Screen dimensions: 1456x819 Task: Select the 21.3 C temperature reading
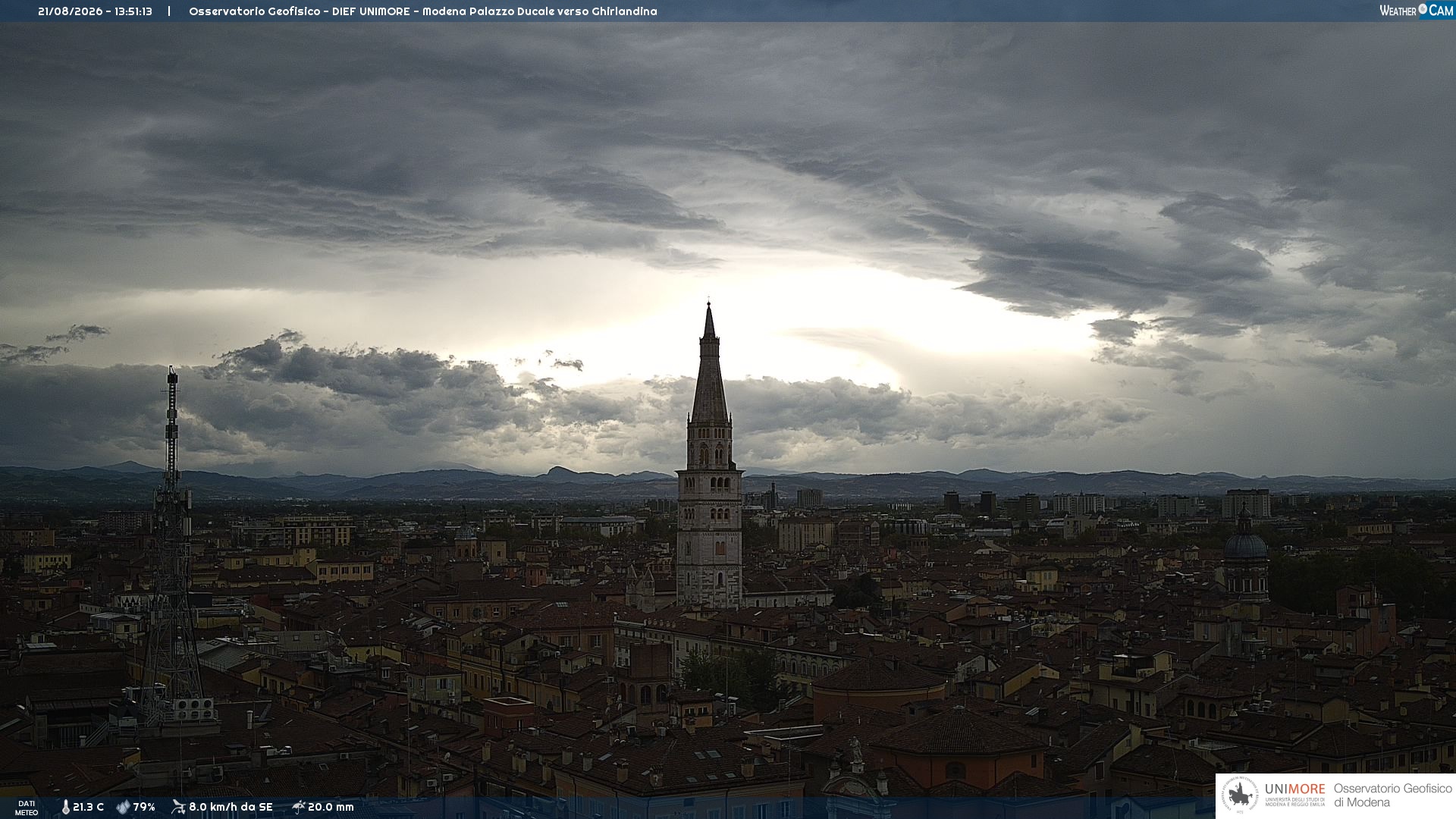(88, 807)
